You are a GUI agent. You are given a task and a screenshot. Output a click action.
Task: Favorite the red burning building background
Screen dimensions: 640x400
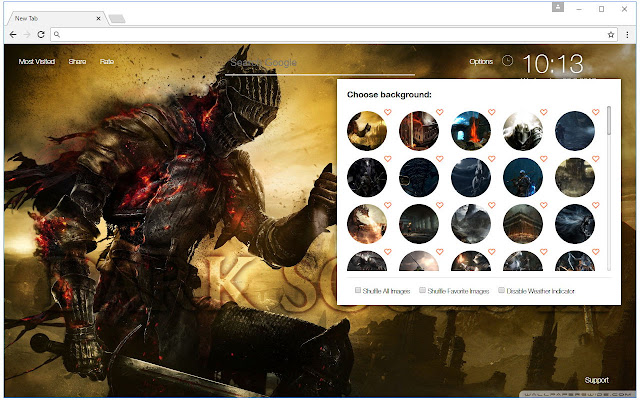coord(440,112)
